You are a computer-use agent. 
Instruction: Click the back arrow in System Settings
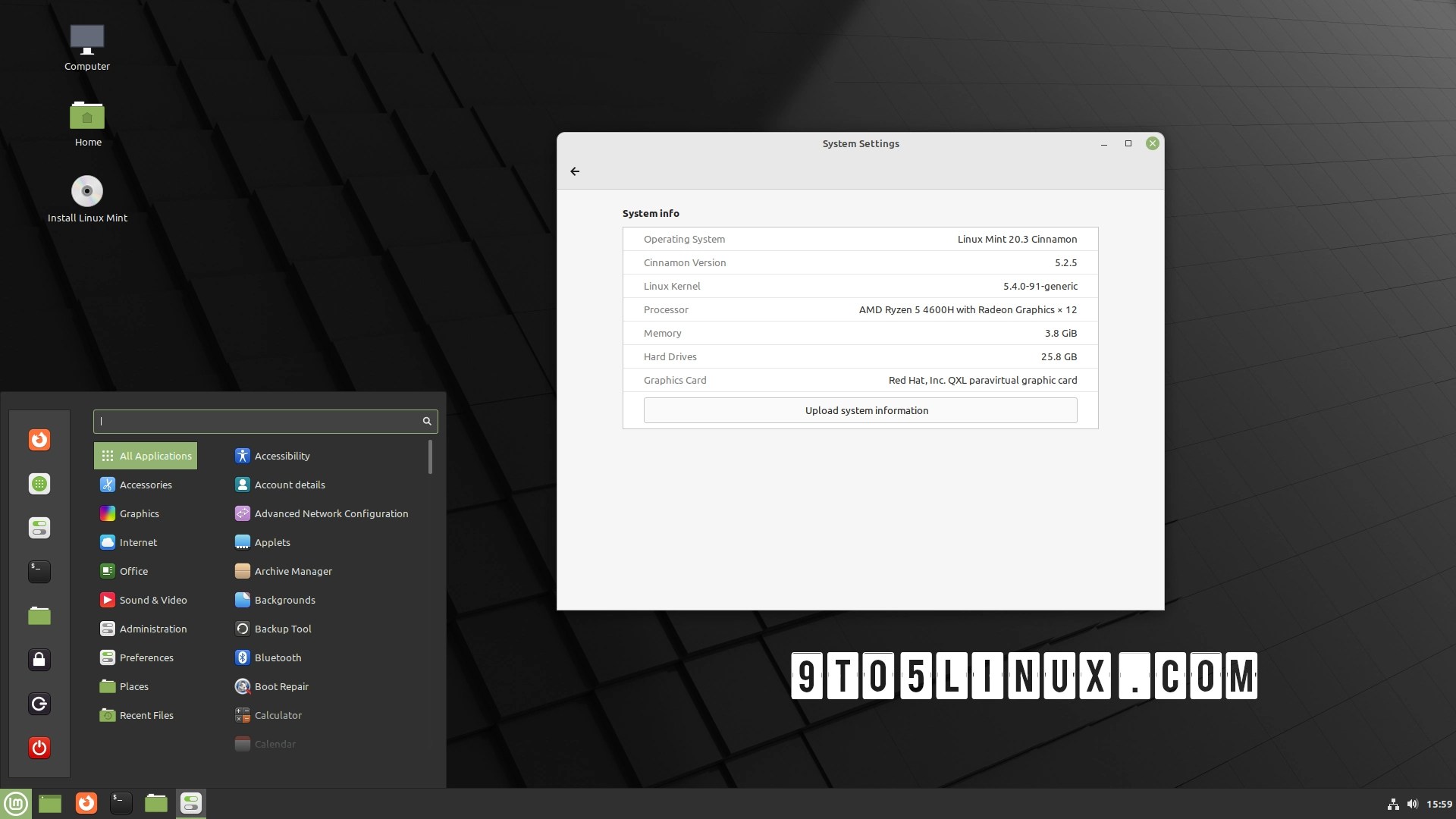[575, 171]
